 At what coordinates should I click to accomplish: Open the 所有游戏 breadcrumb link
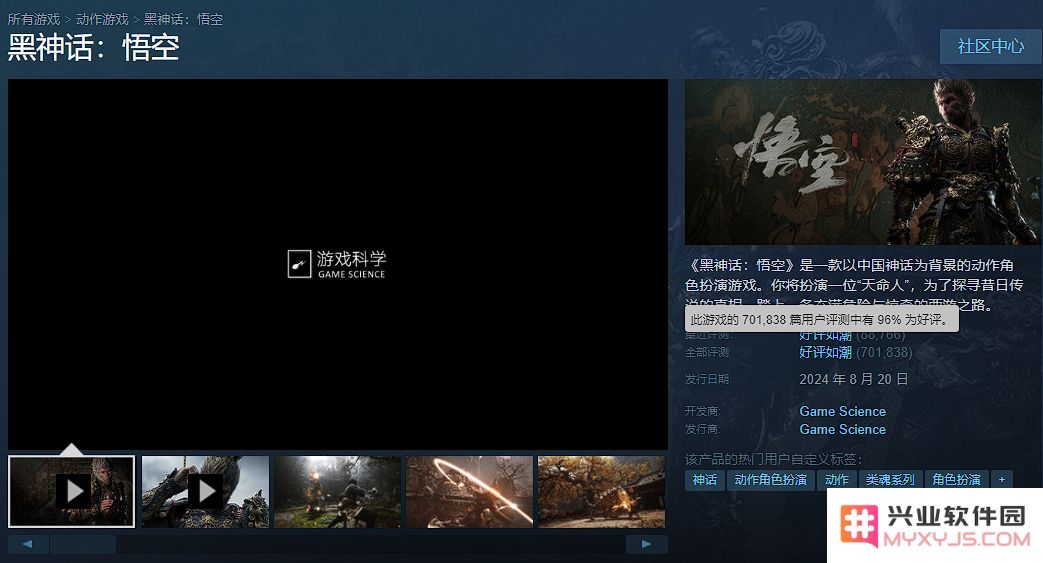point(34,19)
